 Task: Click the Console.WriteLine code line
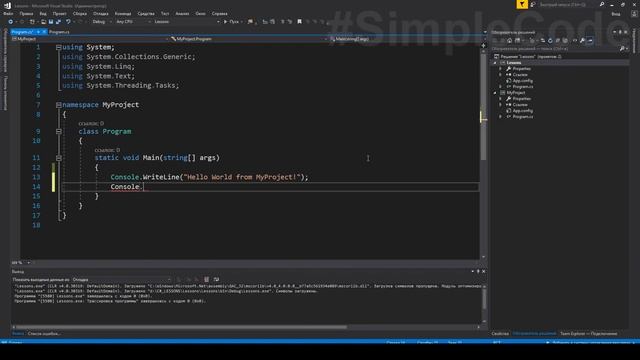pyautogui.click(x=209, y=177)
